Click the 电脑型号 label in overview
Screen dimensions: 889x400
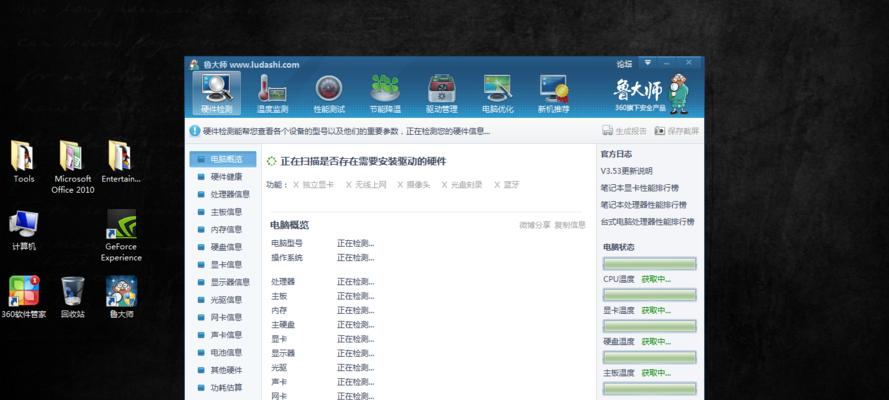pos(287,243)
